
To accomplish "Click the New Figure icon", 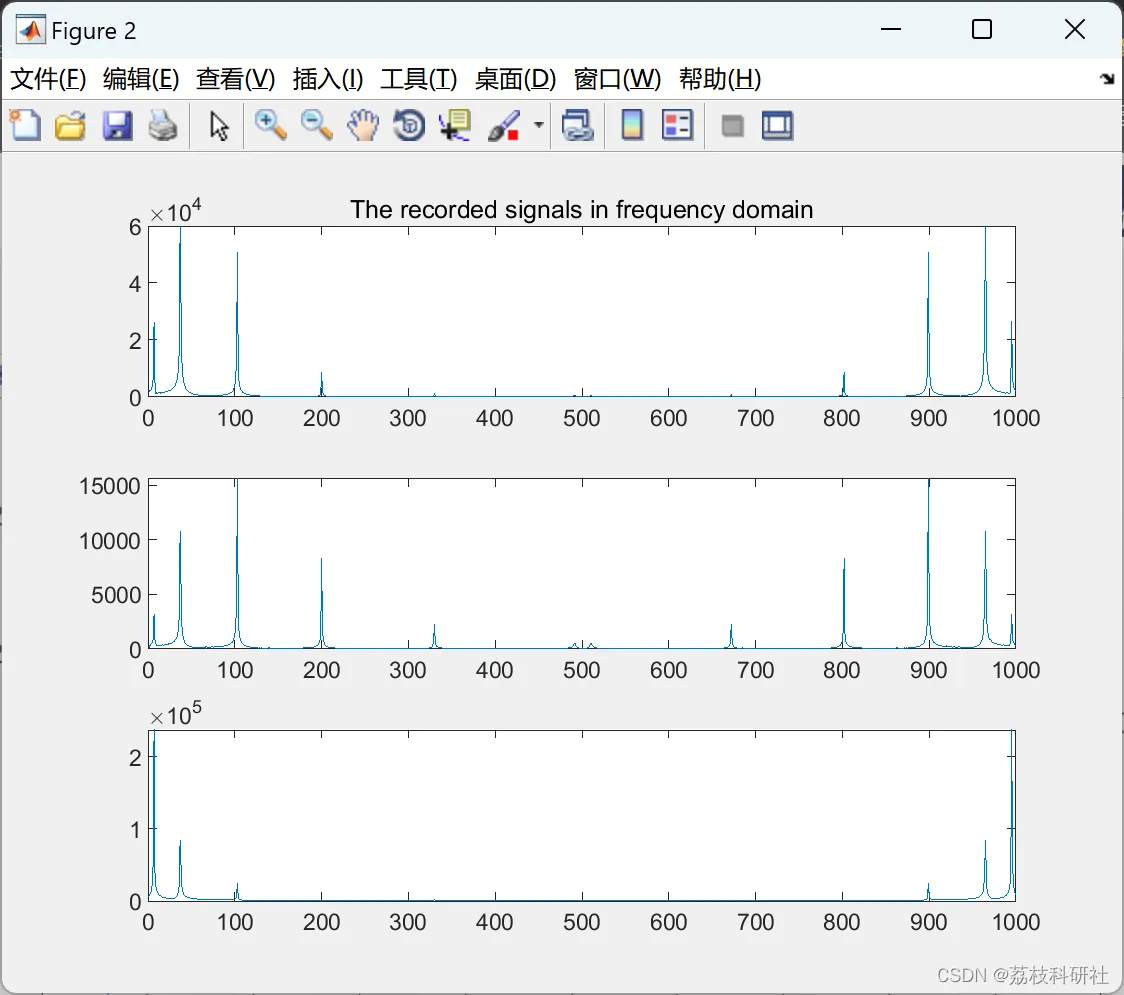I will (x=25, y=125).
